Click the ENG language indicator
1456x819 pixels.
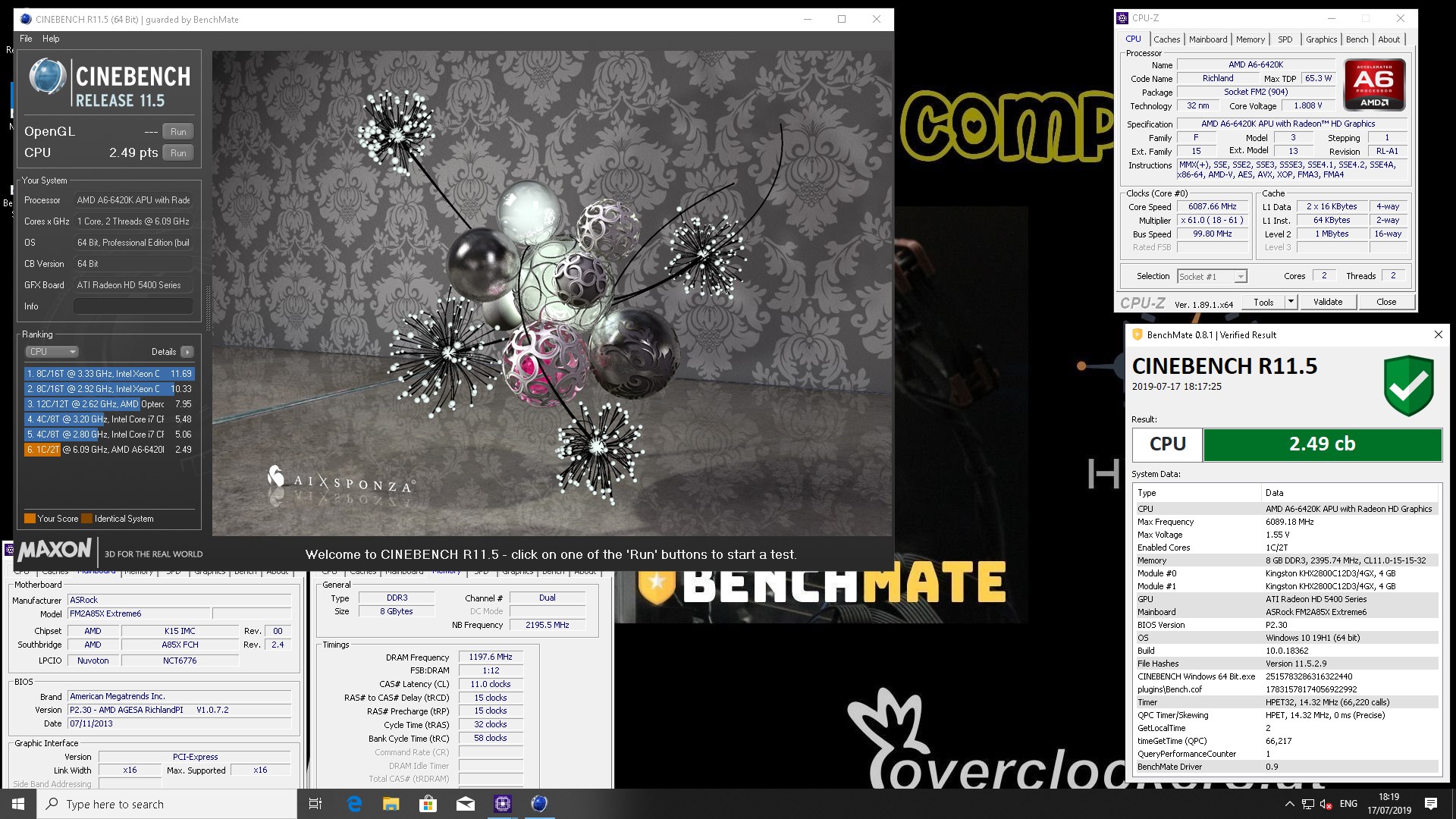point(1348,804)
